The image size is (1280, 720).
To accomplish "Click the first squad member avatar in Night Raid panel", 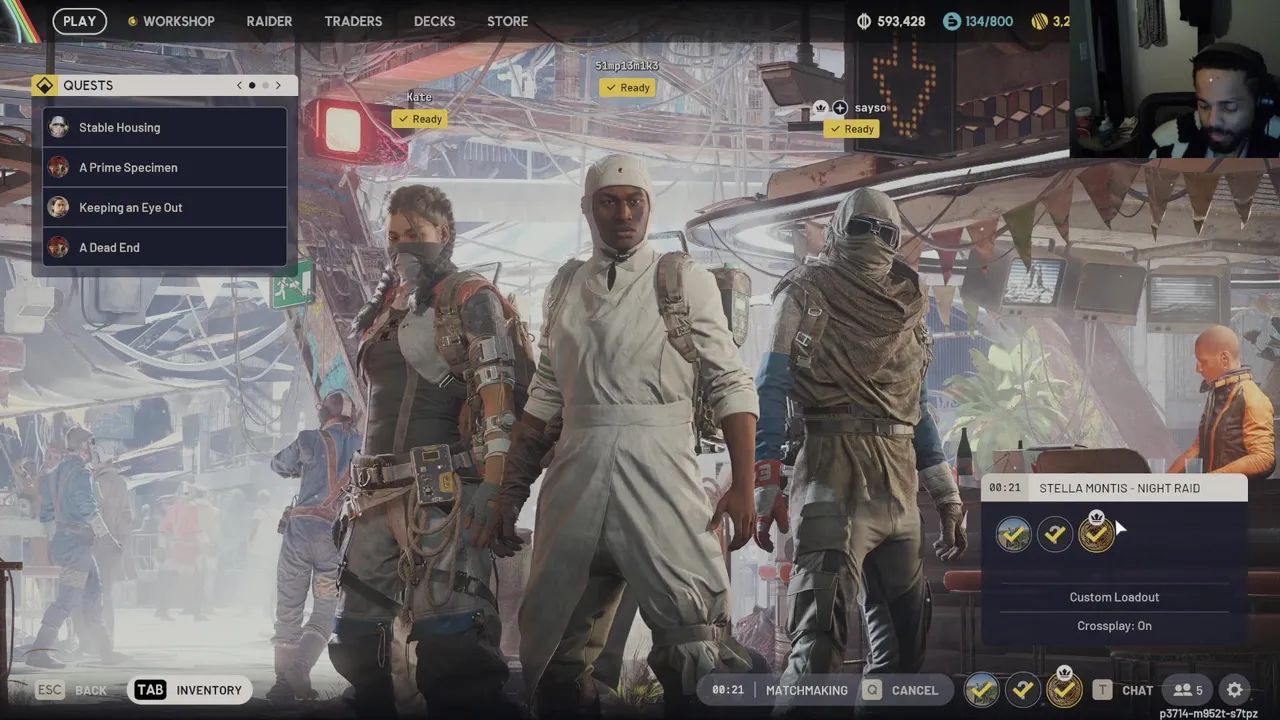I will [x=1013, y=534].
